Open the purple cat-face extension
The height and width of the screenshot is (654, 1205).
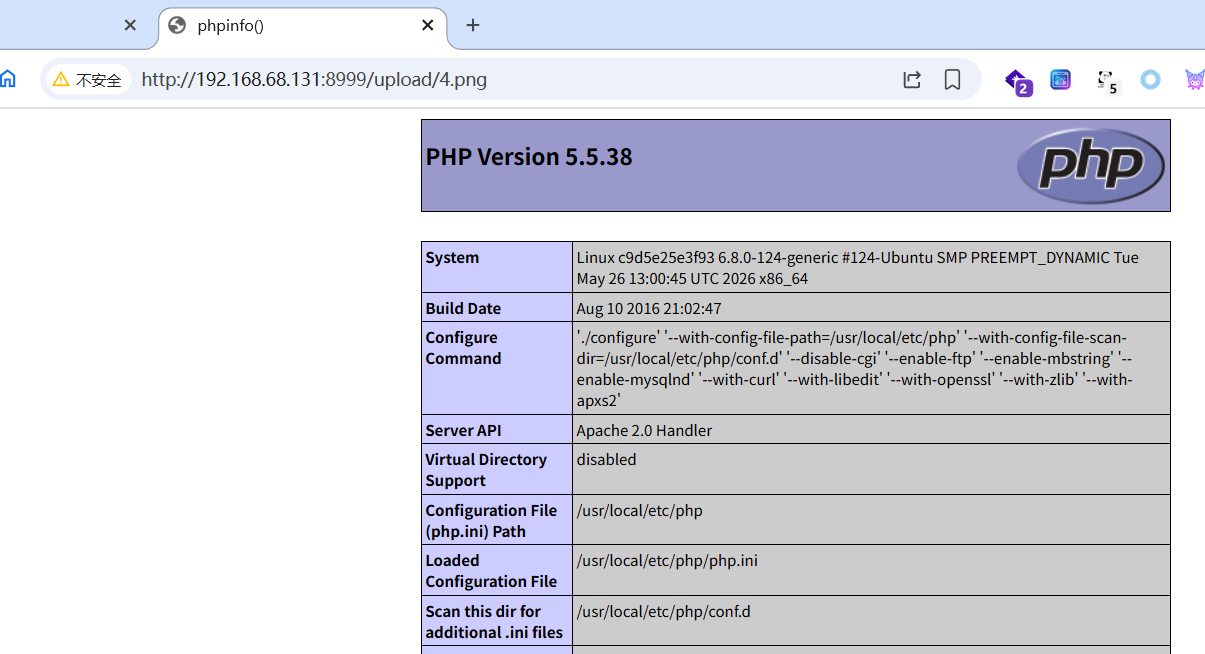point(1195,80)
